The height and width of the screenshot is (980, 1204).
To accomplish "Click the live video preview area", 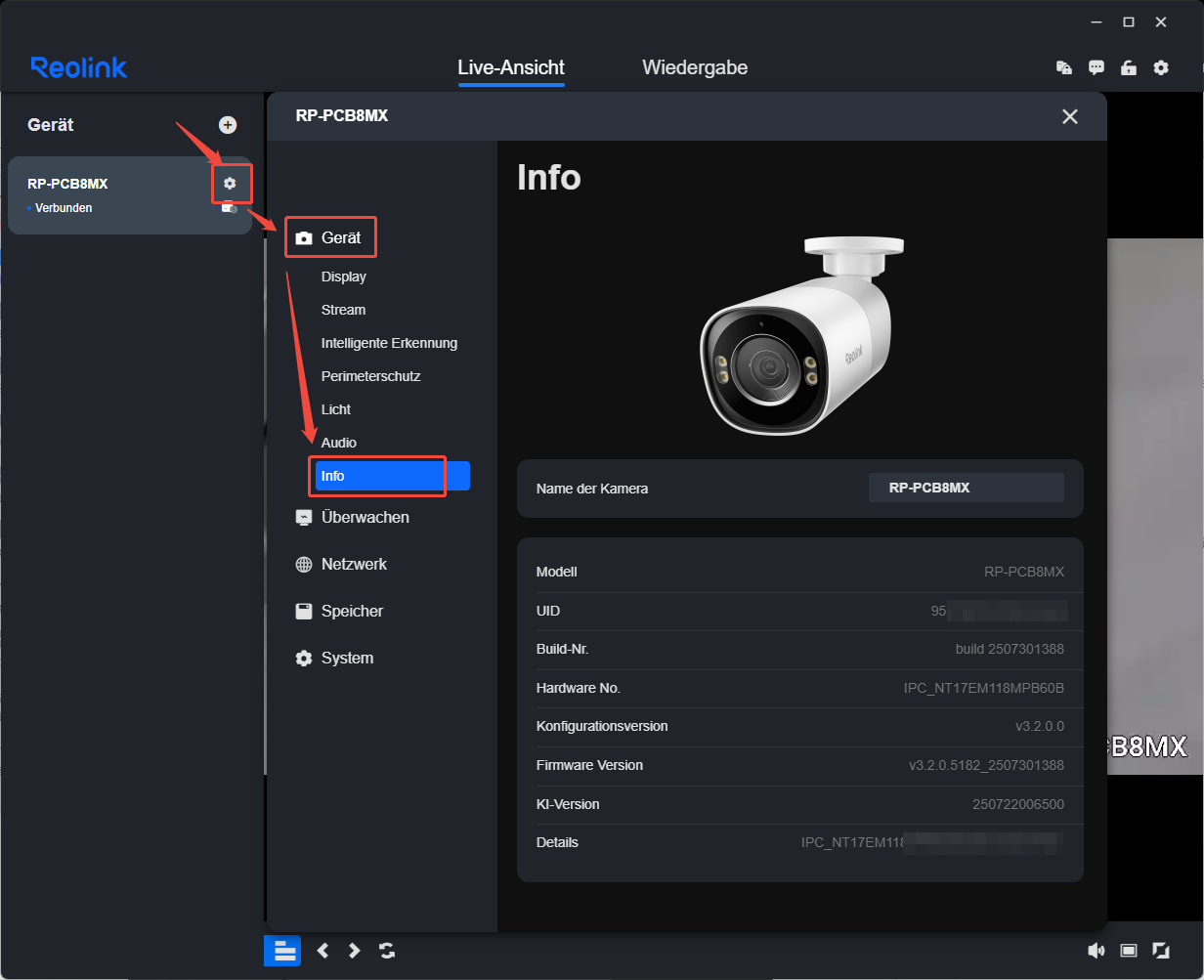I will coord(1155,506).
